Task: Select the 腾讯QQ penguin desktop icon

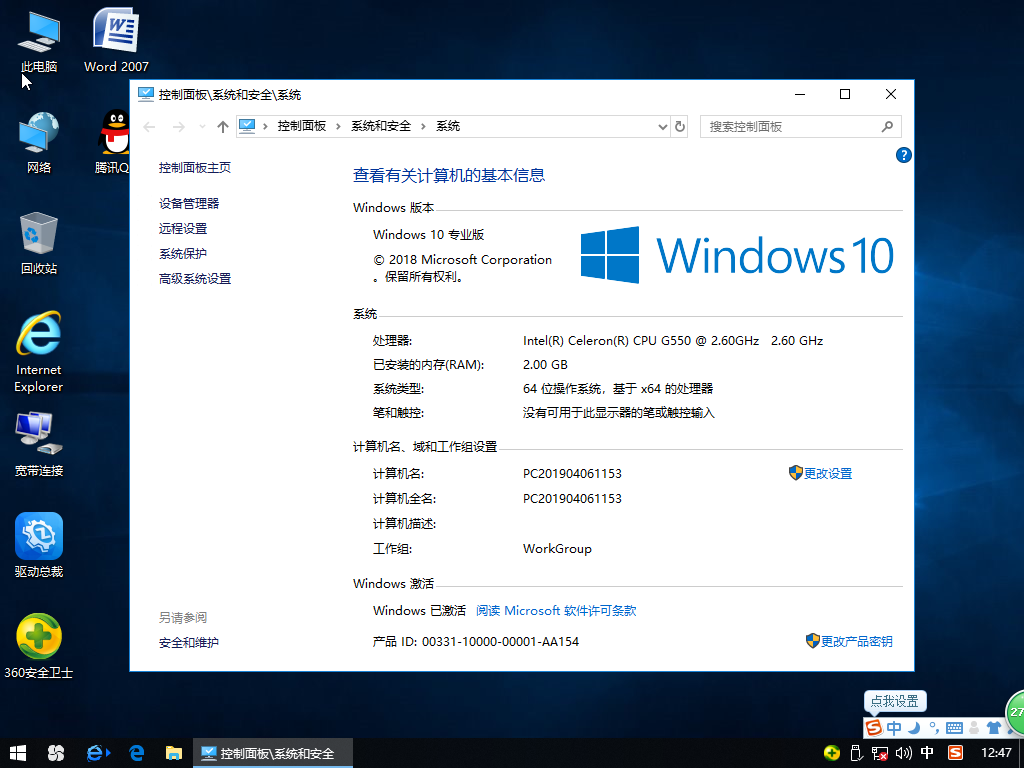Action: [x=112, y=142]
